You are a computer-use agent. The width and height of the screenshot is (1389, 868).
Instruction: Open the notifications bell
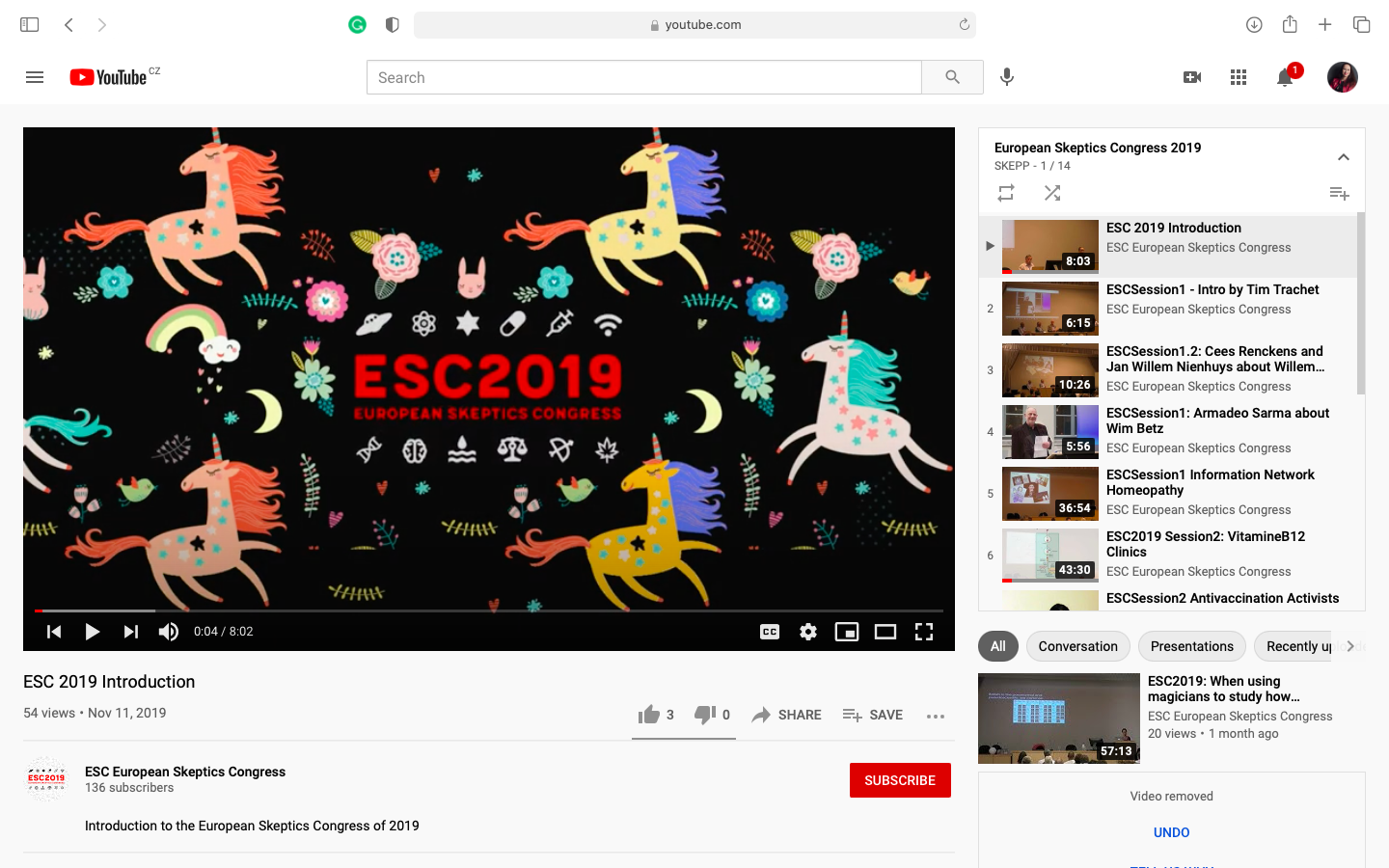click(1285, 77)
